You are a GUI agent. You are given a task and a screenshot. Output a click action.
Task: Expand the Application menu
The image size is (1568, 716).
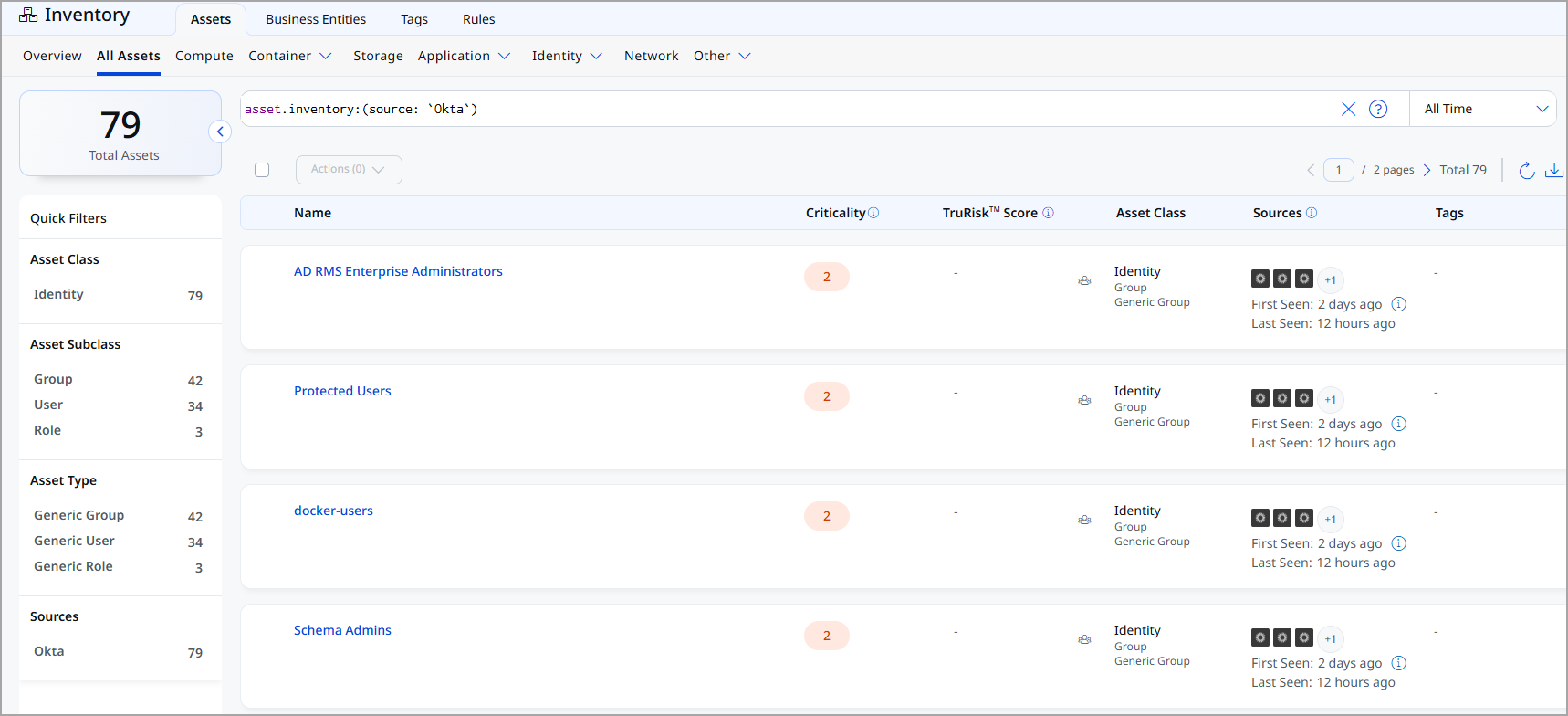(x=464, y=56)
